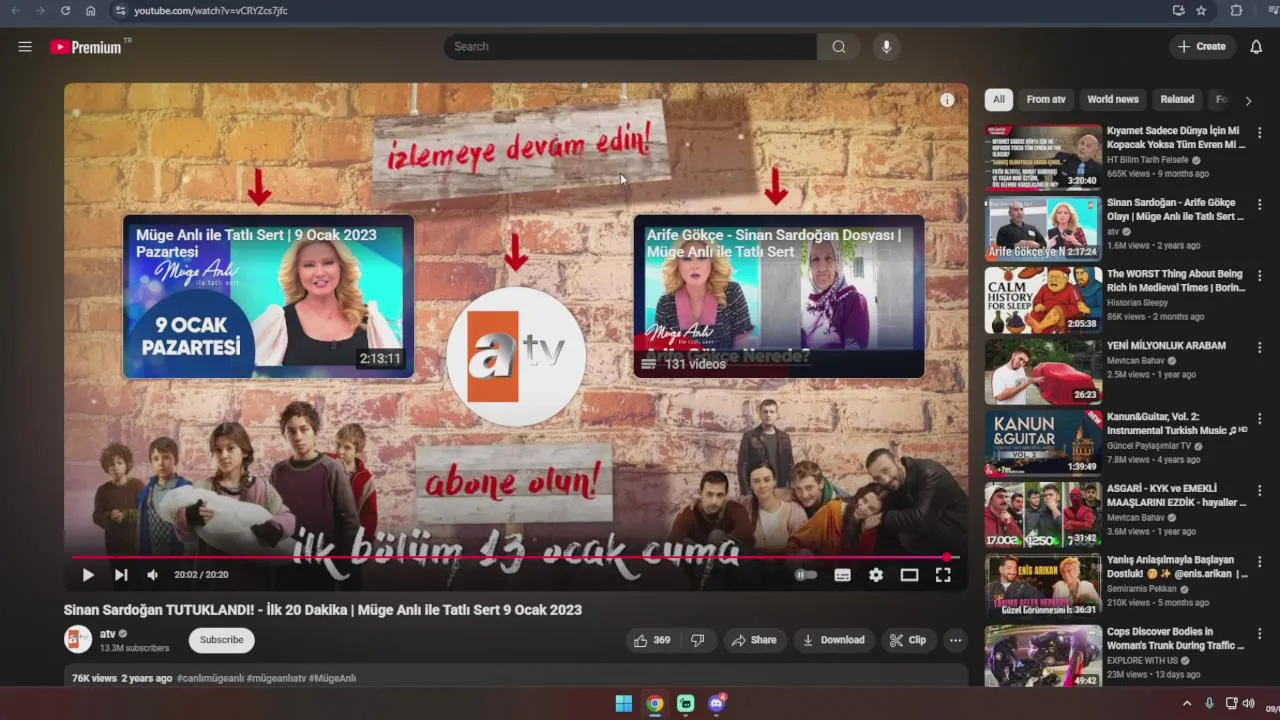The height and width of the screenshot is (720, 1280).
Task: Toggle subtitles/closed captions
Action: click(843, 575)
